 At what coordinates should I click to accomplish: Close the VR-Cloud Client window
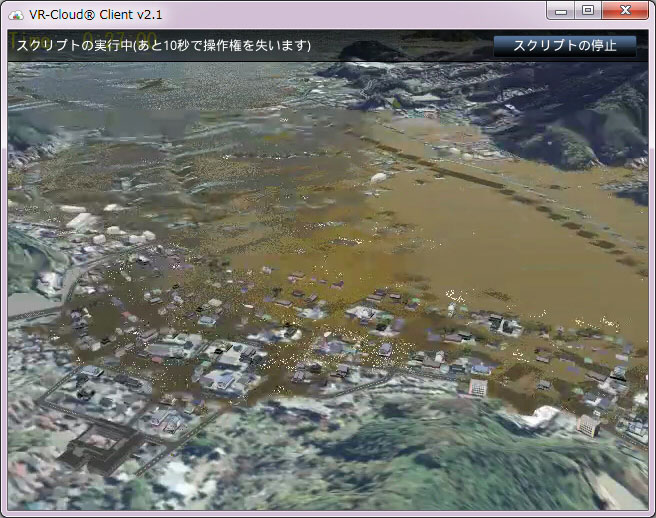pos(625,11)
